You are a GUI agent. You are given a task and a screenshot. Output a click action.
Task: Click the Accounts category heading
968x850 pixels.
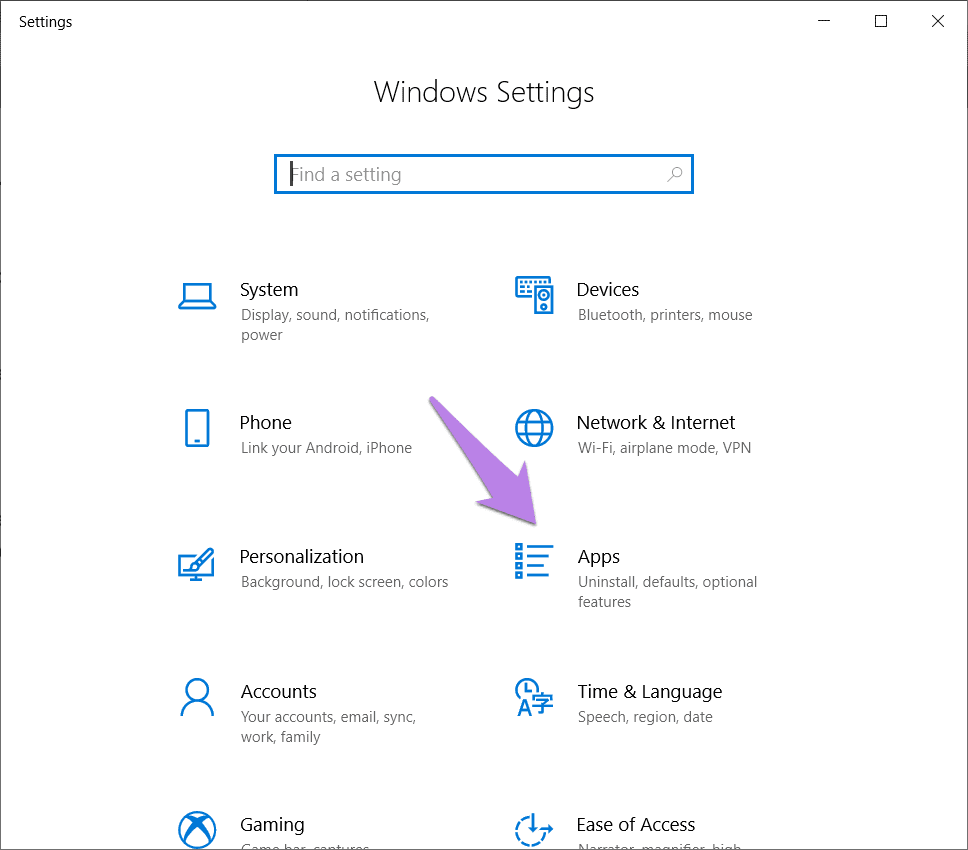pyautogui.click(x=278, y=692)
